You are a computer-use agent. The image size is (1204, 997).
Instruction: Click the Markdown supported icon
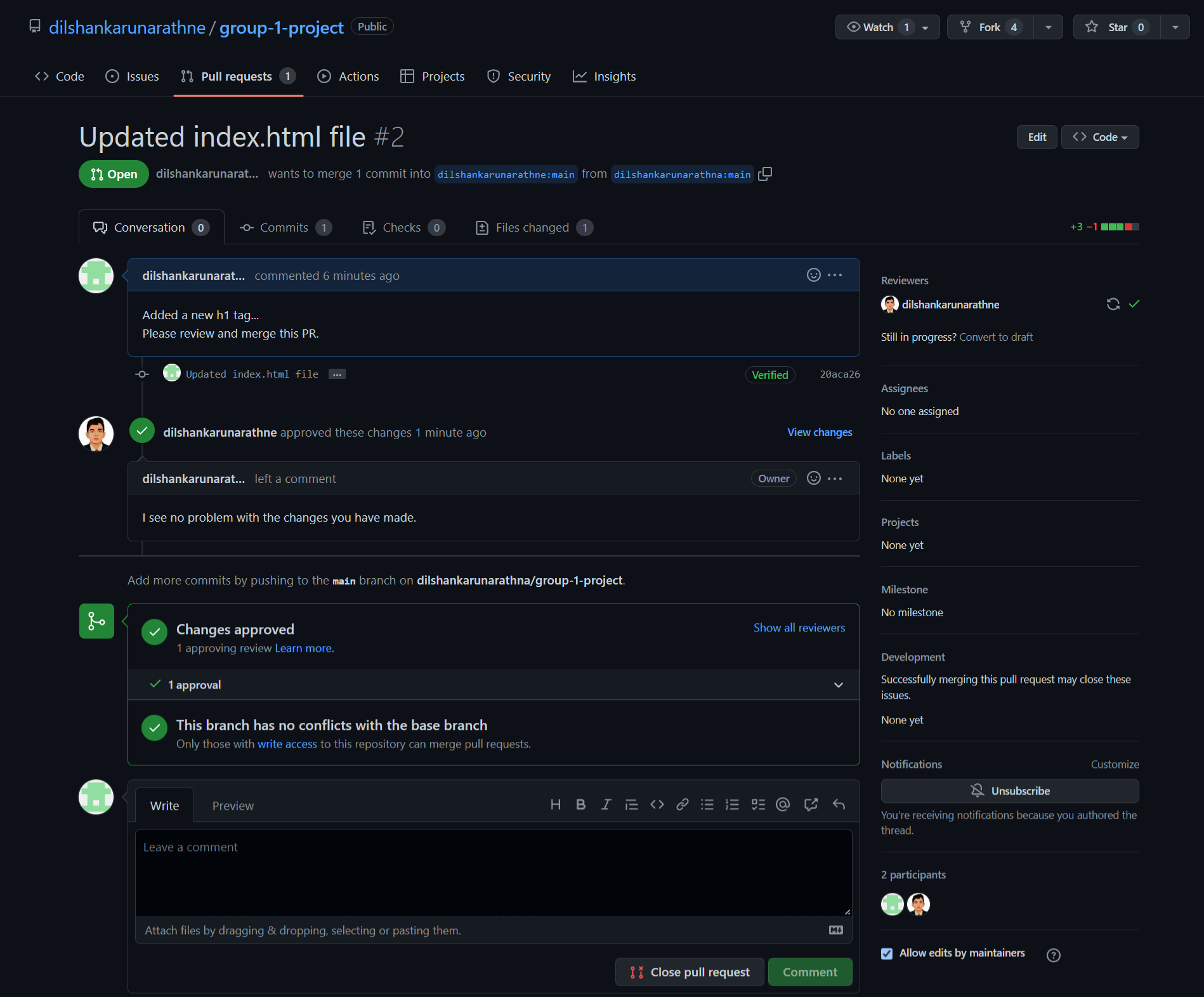[836, 930]
